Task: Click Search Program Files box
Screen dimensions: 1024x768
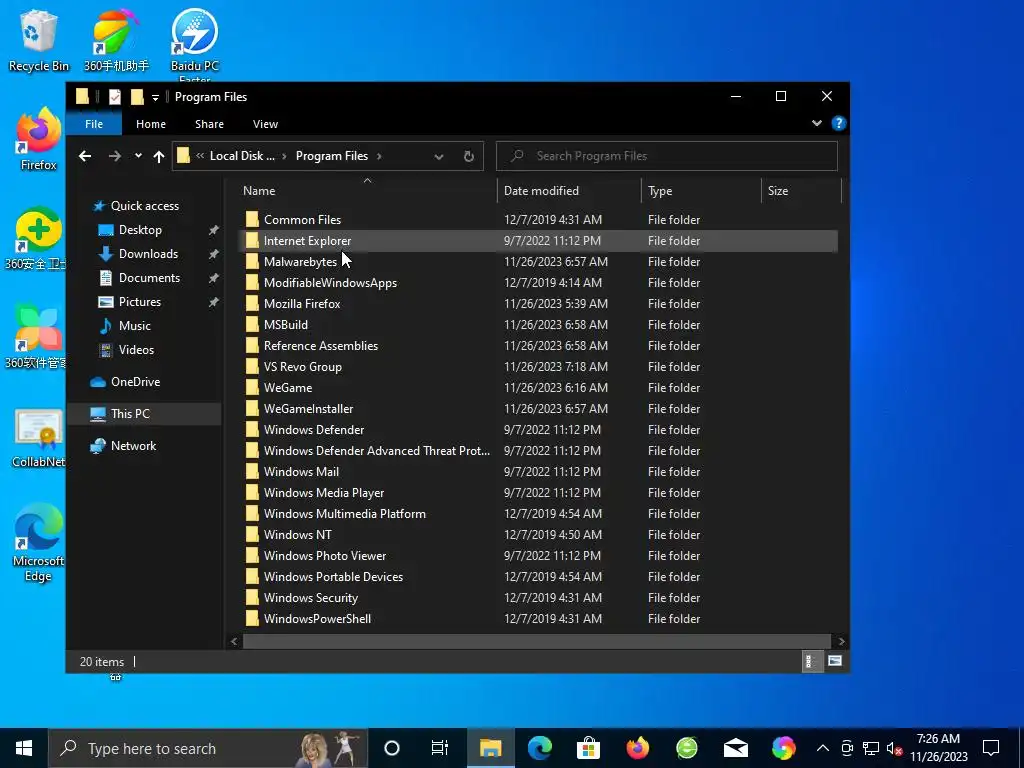Action: (x=667, y=156)
